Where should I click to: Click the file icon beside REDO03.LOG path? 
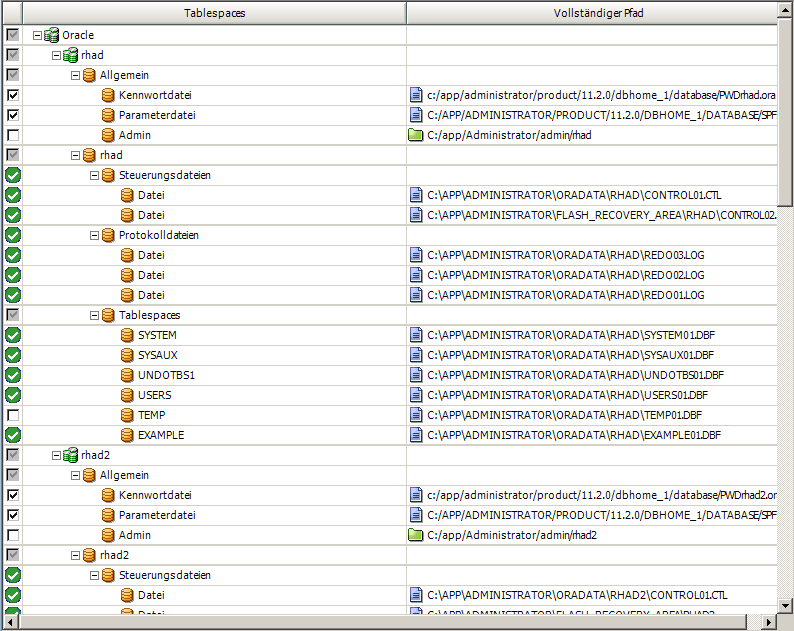pyautogui.click(x=416, y=255)
